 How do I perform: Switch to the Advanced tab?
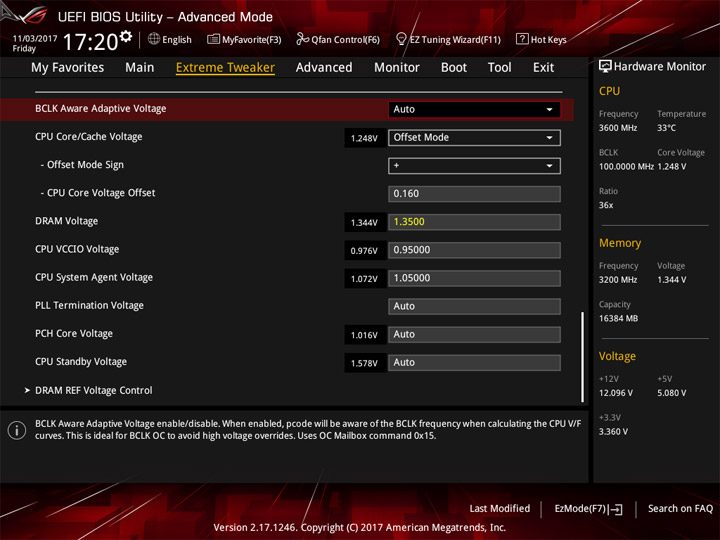click(324, 68)
